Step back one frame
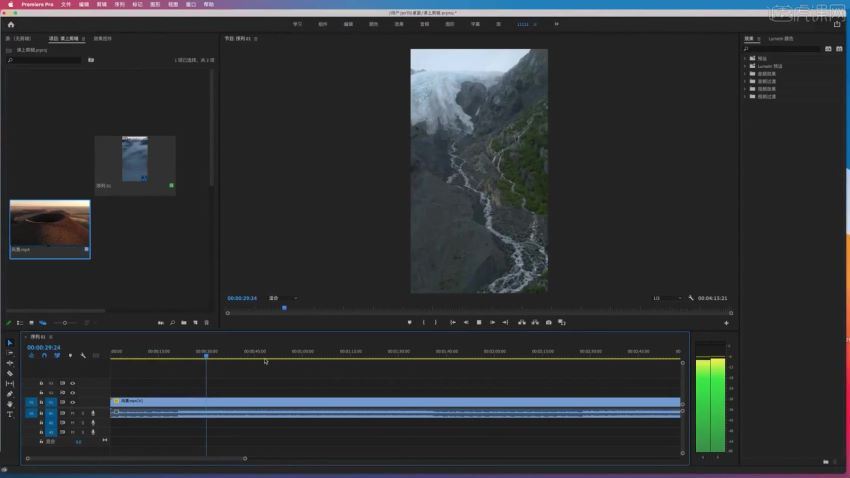Viewport: 850px width, 478px height. click(x=466, y=322)
